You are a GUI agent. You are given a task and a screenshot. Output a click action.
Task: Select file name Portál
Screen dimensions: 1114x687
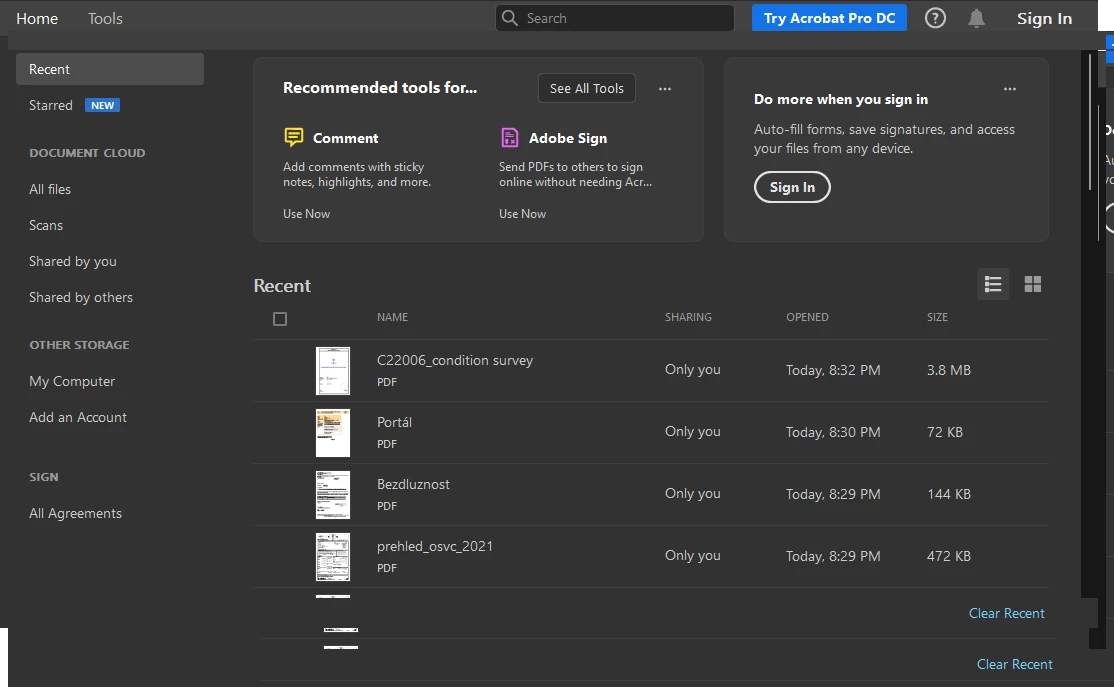coord(394,422)
